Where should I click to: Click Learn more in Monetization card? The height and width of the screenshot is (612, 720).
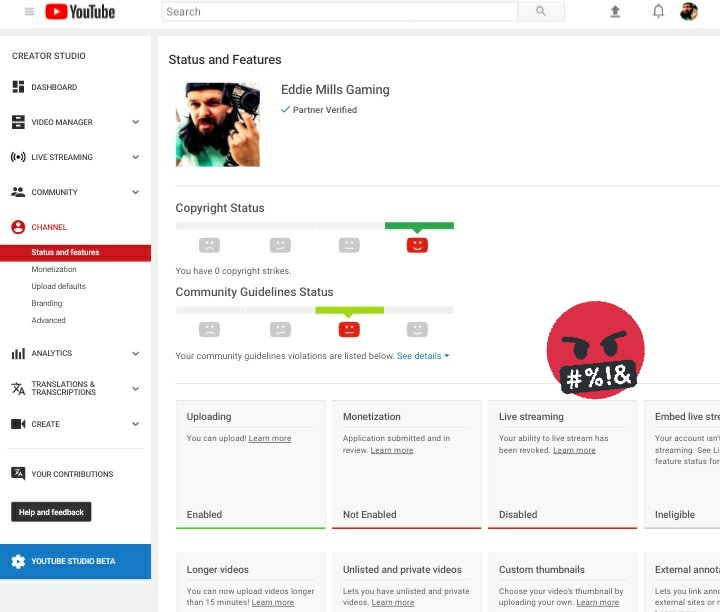[392, 450]
